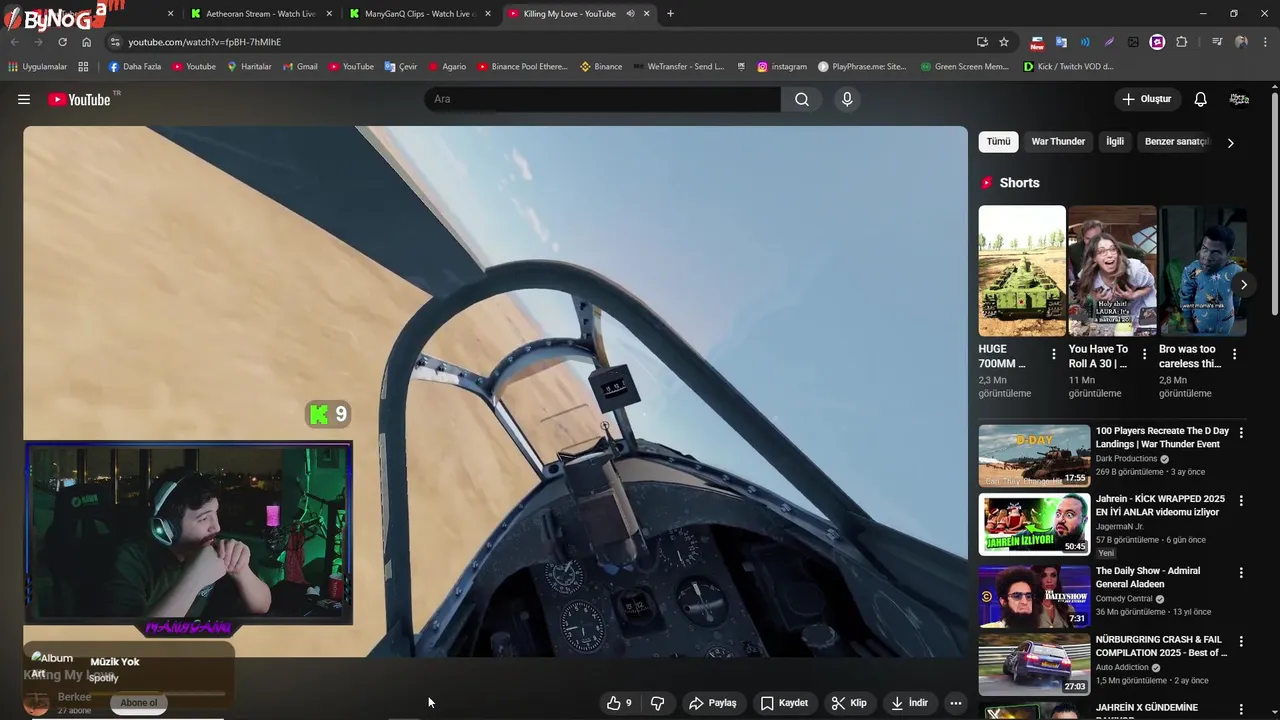Click the 'İndir' download button
Screen dimensions: 1280x720
(x=910, y=703)
